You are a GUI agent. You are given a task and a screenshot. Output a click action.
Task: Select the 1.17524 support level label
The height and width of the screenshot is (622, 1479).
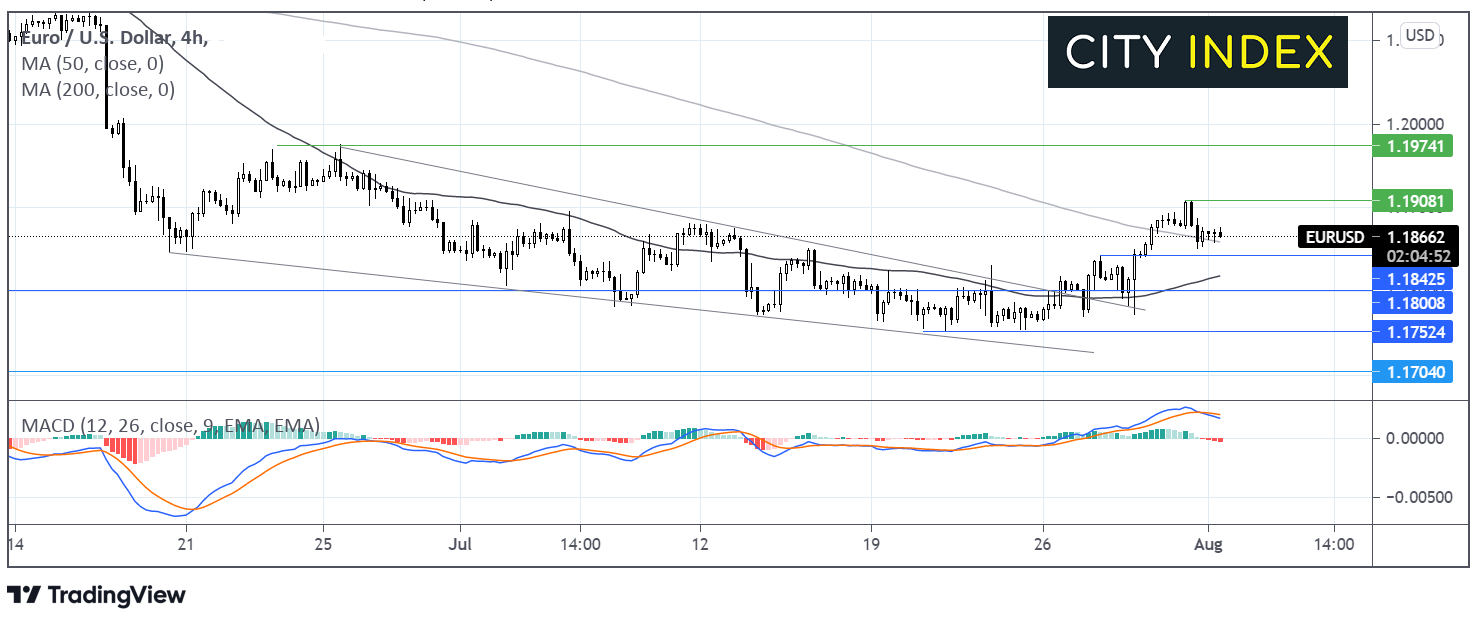point(1414,331)
